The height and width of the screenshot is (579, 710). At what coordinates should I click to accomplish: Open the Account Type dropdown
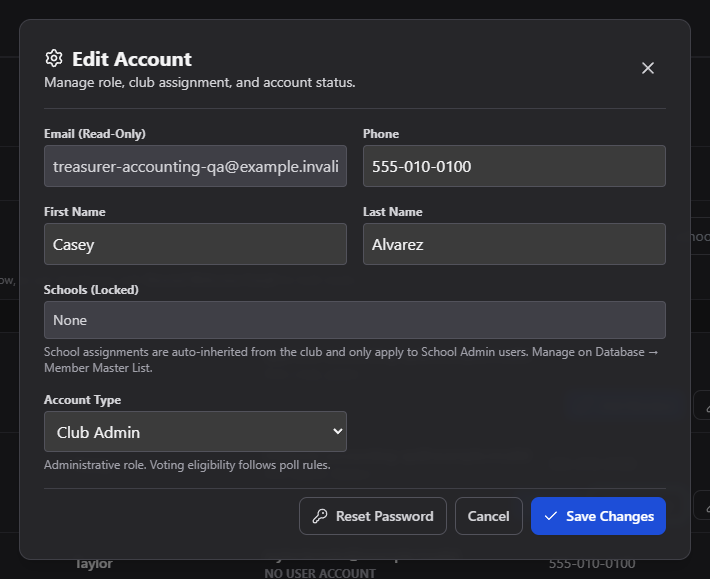(195, 431)
